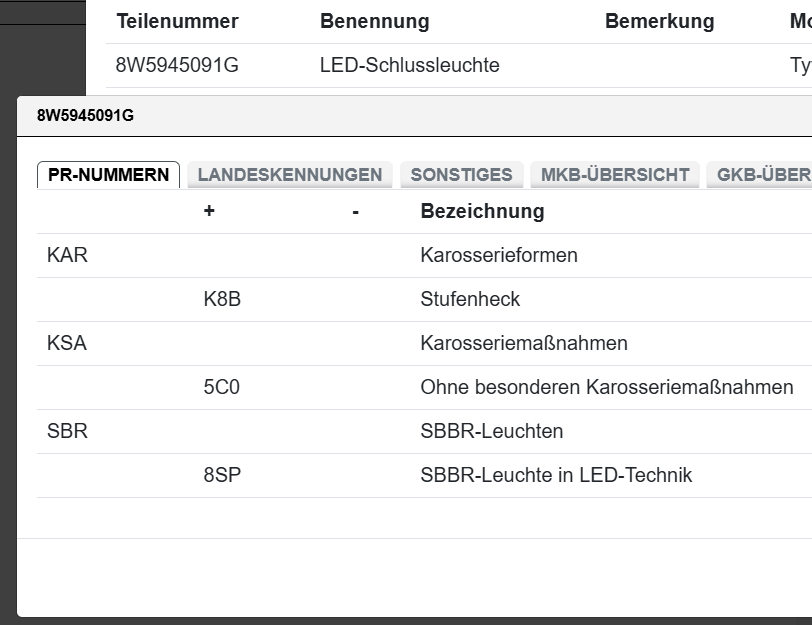The height and width of the screenshot is (625, 812).
Task: Select the SONSTIGES tab
Action: tap(461, 175)
